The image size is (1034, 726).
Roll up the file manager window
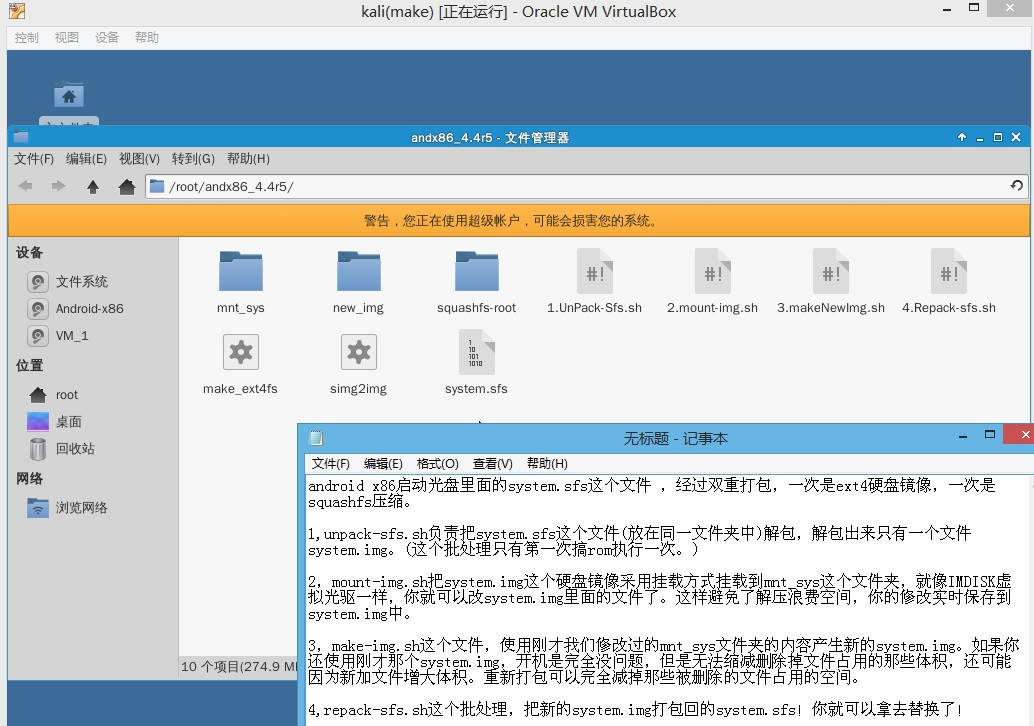point(961,137)
